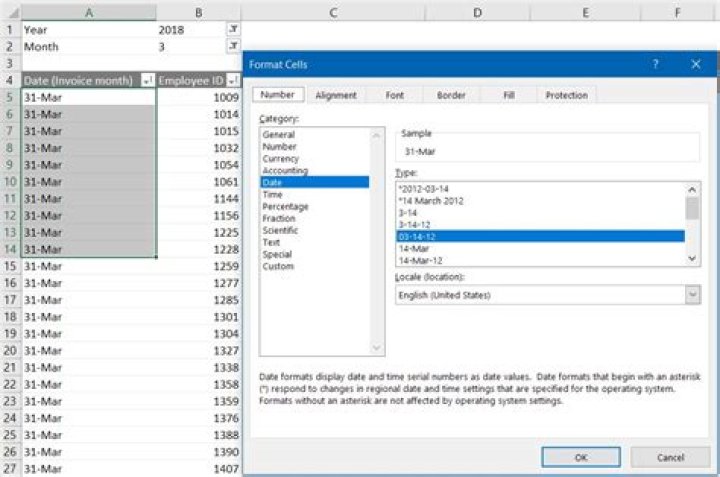Select column A header
720x477 pixels.
89,12
